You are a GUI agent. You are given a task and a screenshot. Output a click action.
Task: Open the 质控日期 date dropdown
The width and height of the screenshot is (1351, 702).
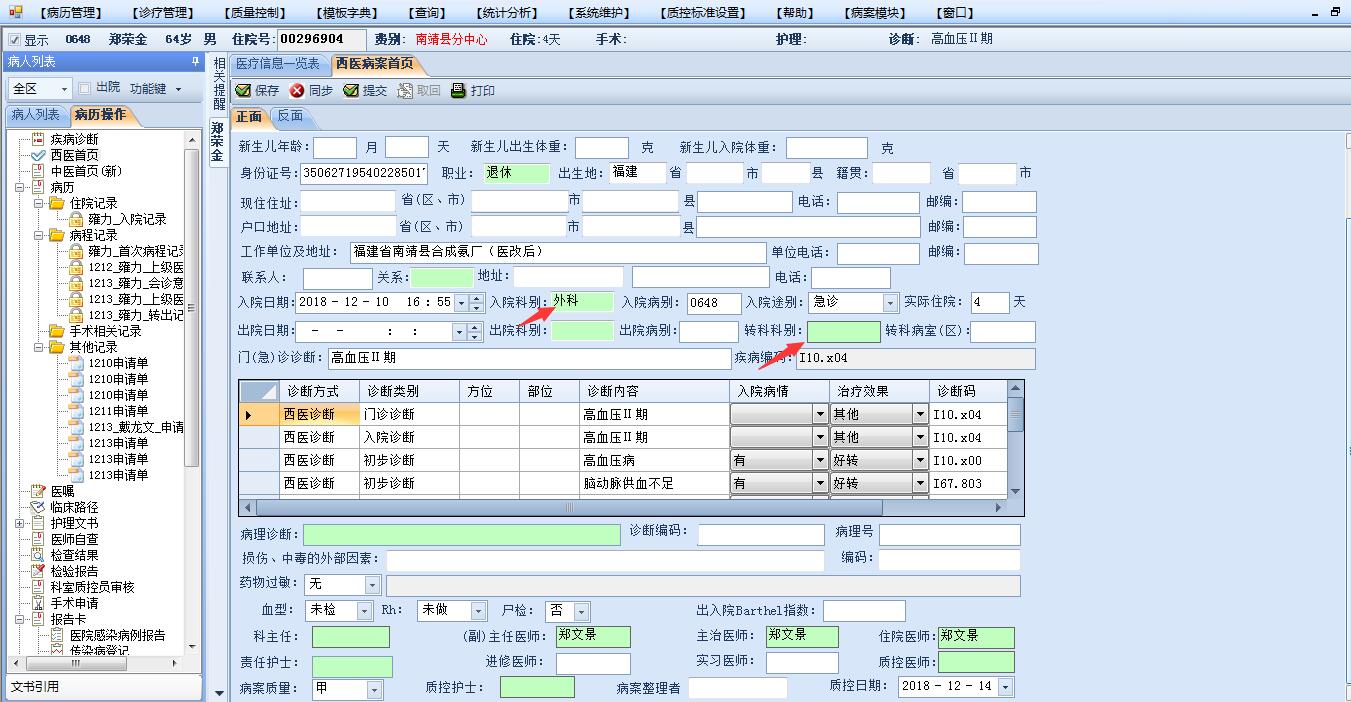1005,687
